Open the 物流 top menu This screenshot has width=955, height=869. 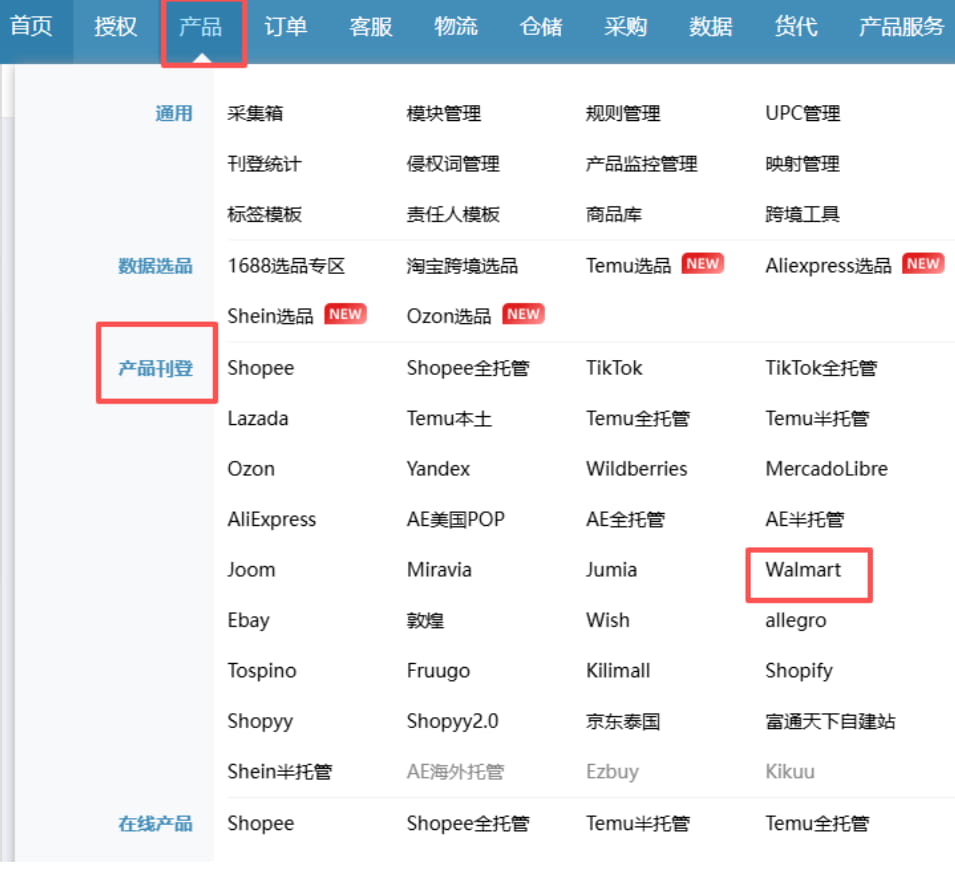tap(456, 27)
